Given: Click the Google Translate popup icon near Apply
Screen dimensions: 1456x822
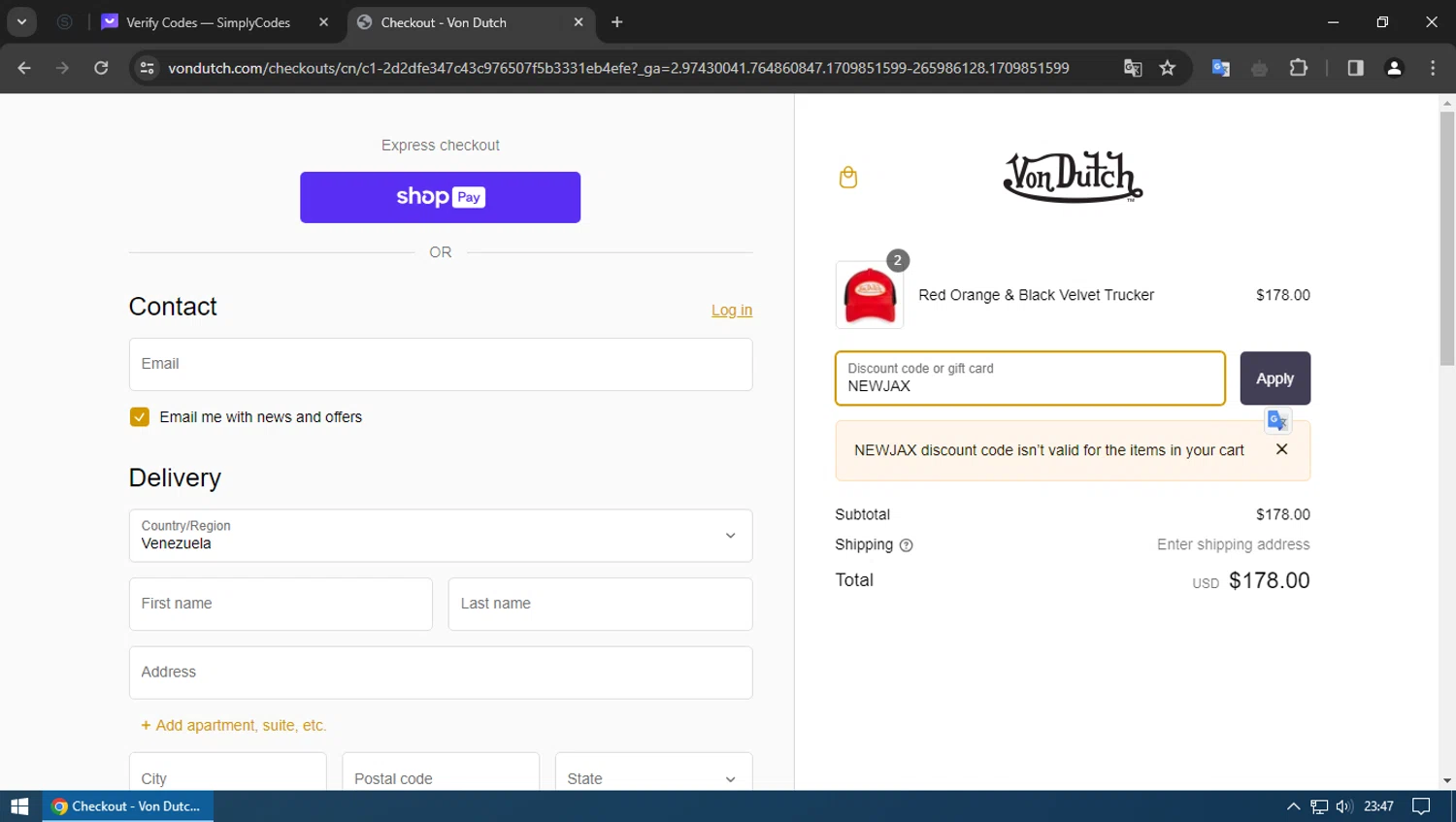Looking at the screenshot, I should click(1278, 420).
